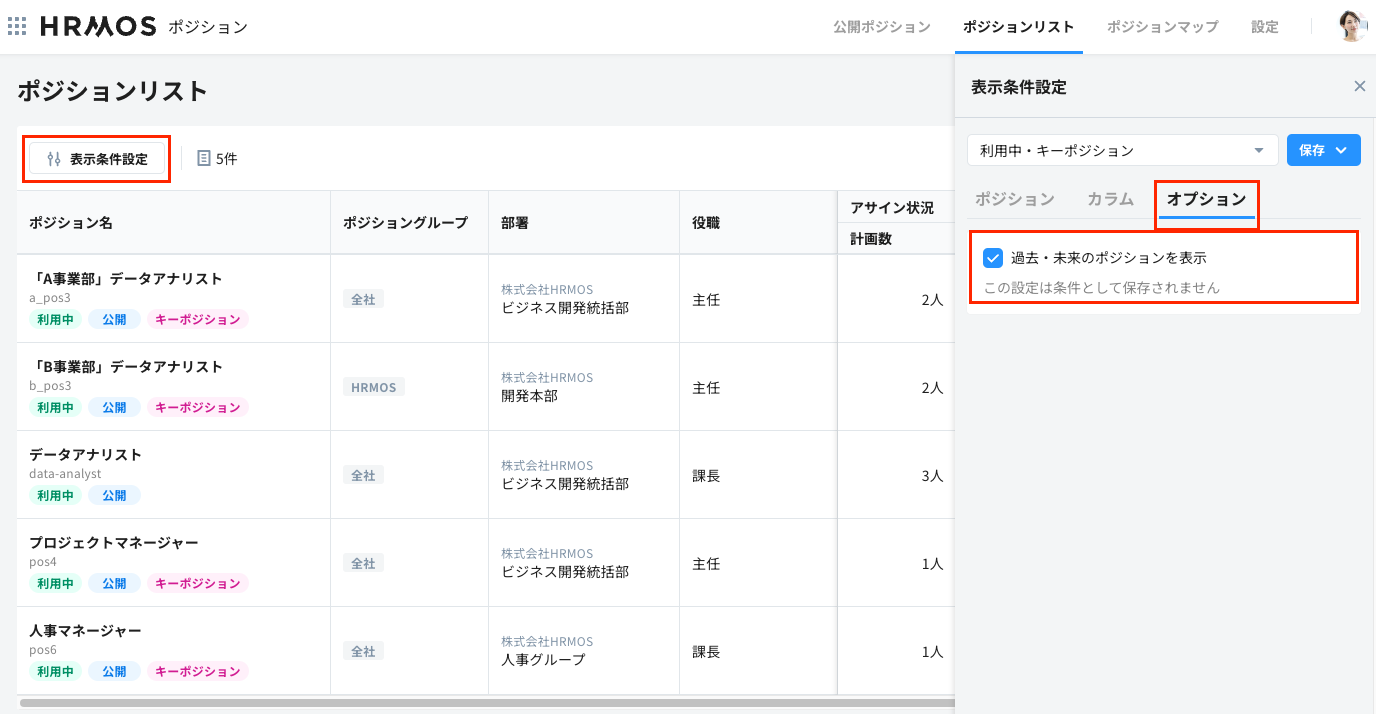Viewport: 1376px width, 714px height.
Task: Click the HRMOS group tag for B事業部 row
Action: click(x=373, y=387)
